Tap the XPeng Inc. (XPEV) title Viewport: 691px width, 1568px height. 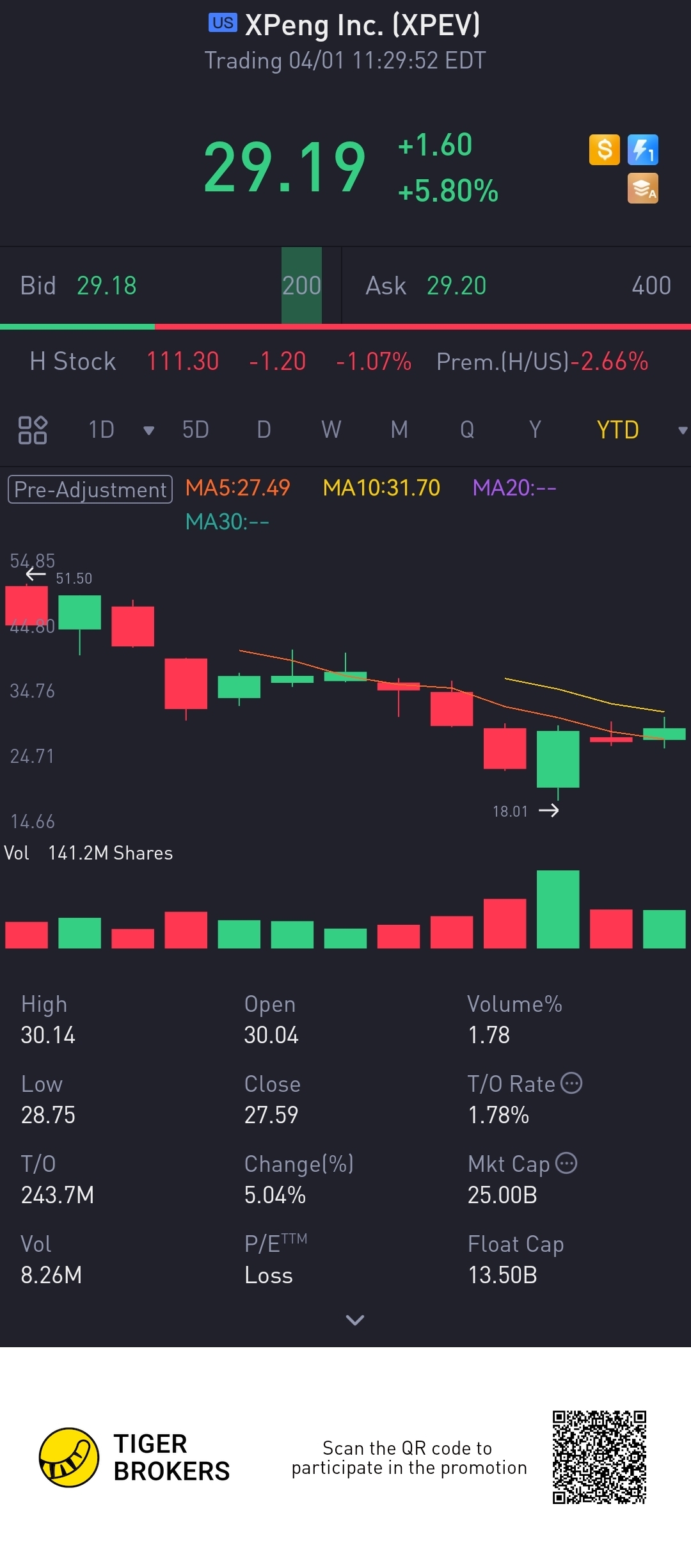coord(363,25)
